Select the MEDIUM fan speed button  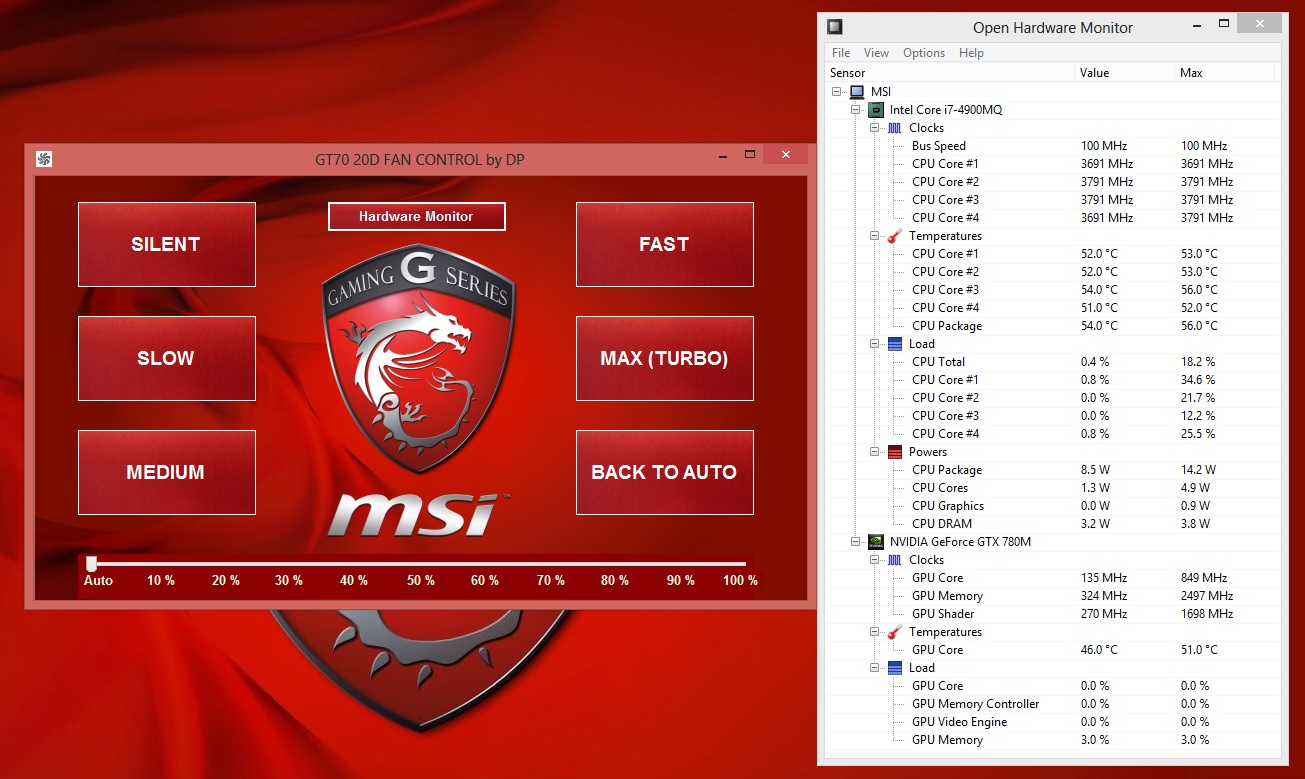167,472
